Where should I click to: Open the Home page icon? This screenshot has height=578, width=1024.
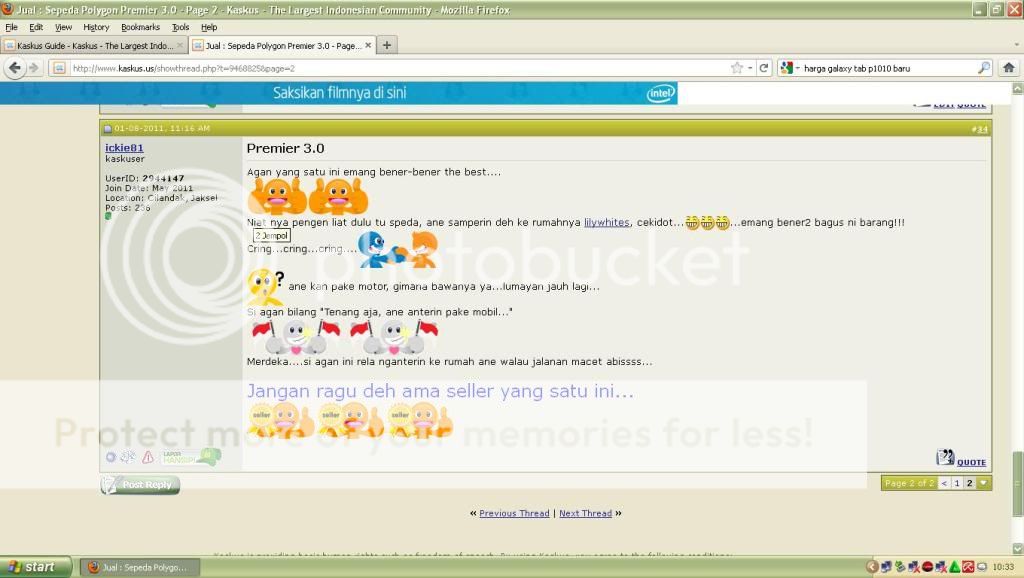coord(1008,68)
